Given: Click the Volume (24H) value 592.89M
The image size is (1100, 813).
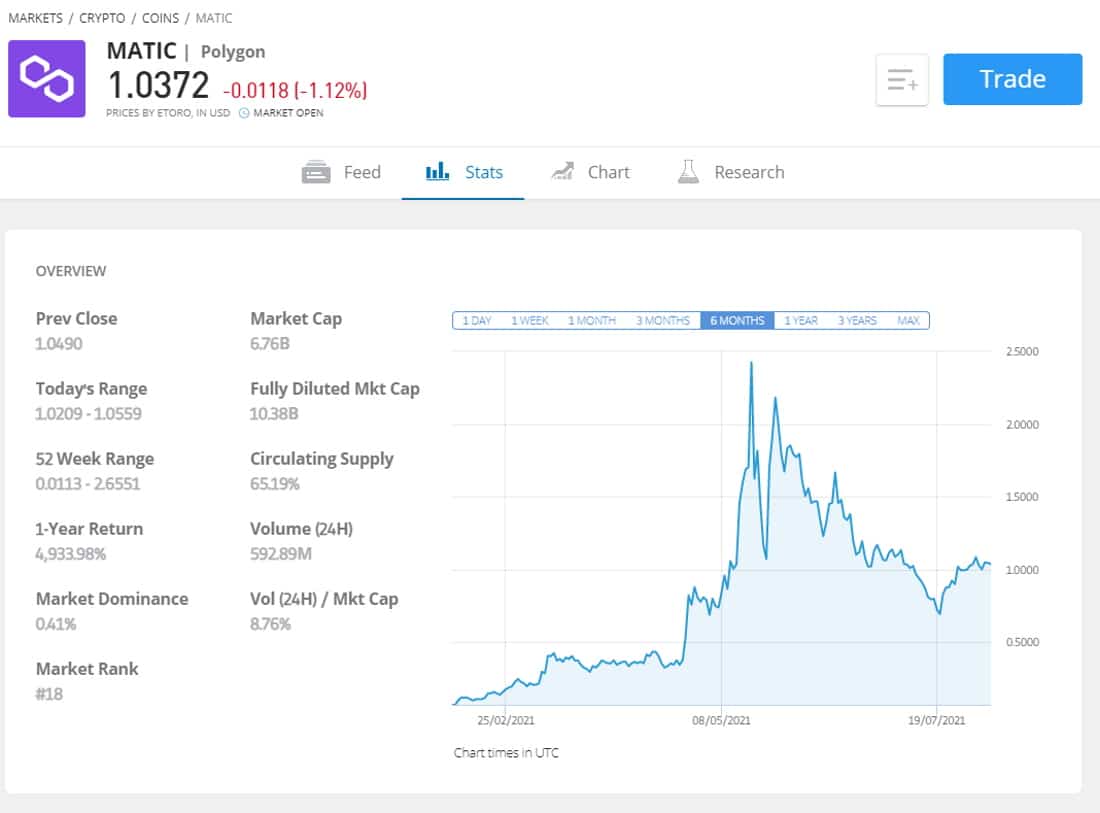Looking at the screenshot, I should click(281, 554).
